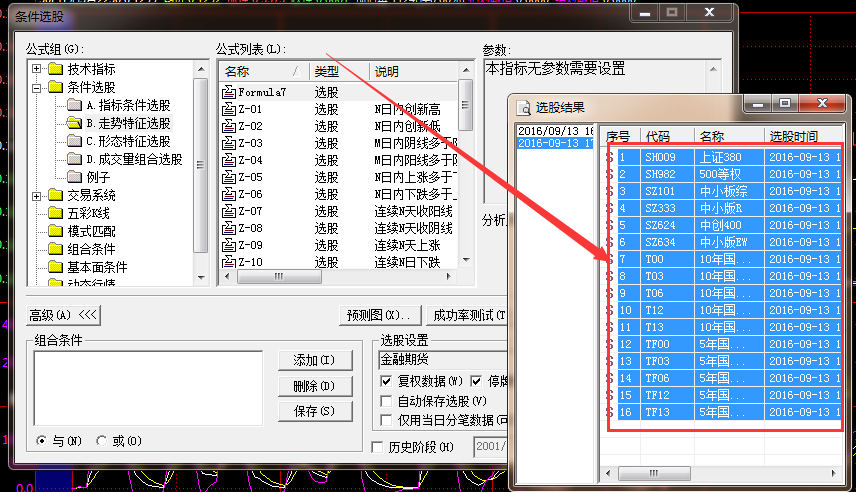The height and width of the screenshot is (492, 856).
Task: Expand the 技术指标 tree node
Action: tap(38, 69)
